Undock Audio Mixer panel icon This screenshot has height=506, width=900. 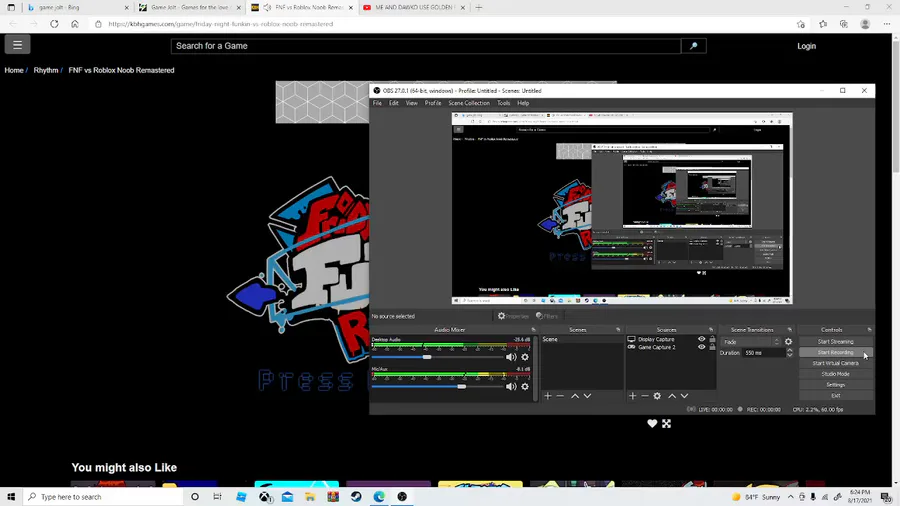point(533,330)
